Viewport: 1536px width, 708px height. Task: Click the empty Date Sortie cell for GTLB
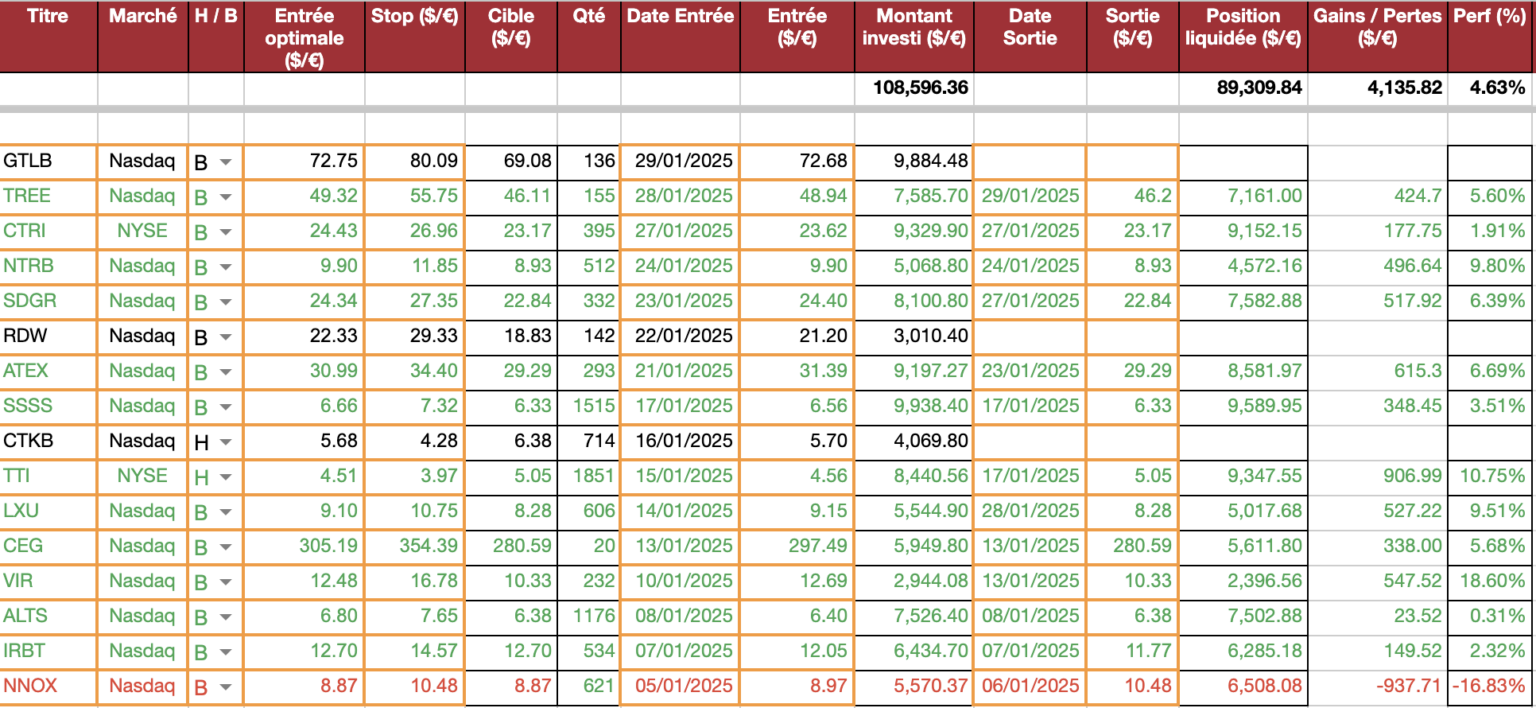point(1030,161)
